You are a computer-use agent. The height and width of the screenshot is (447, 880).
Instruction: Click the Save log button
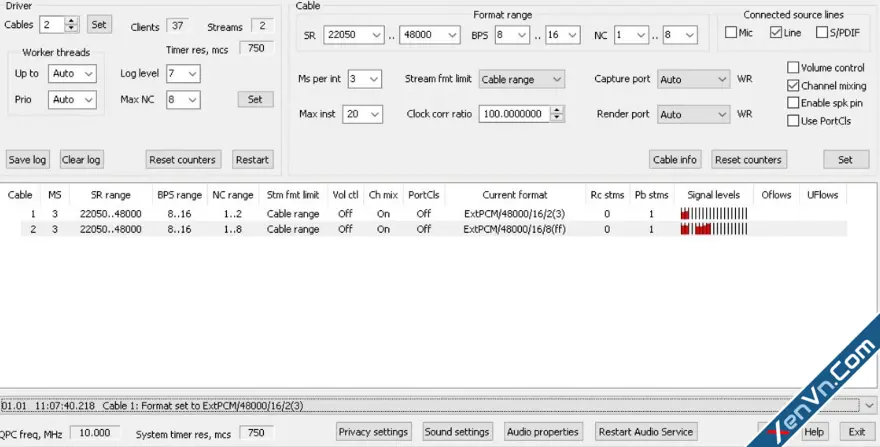click(x=27, y=159)
